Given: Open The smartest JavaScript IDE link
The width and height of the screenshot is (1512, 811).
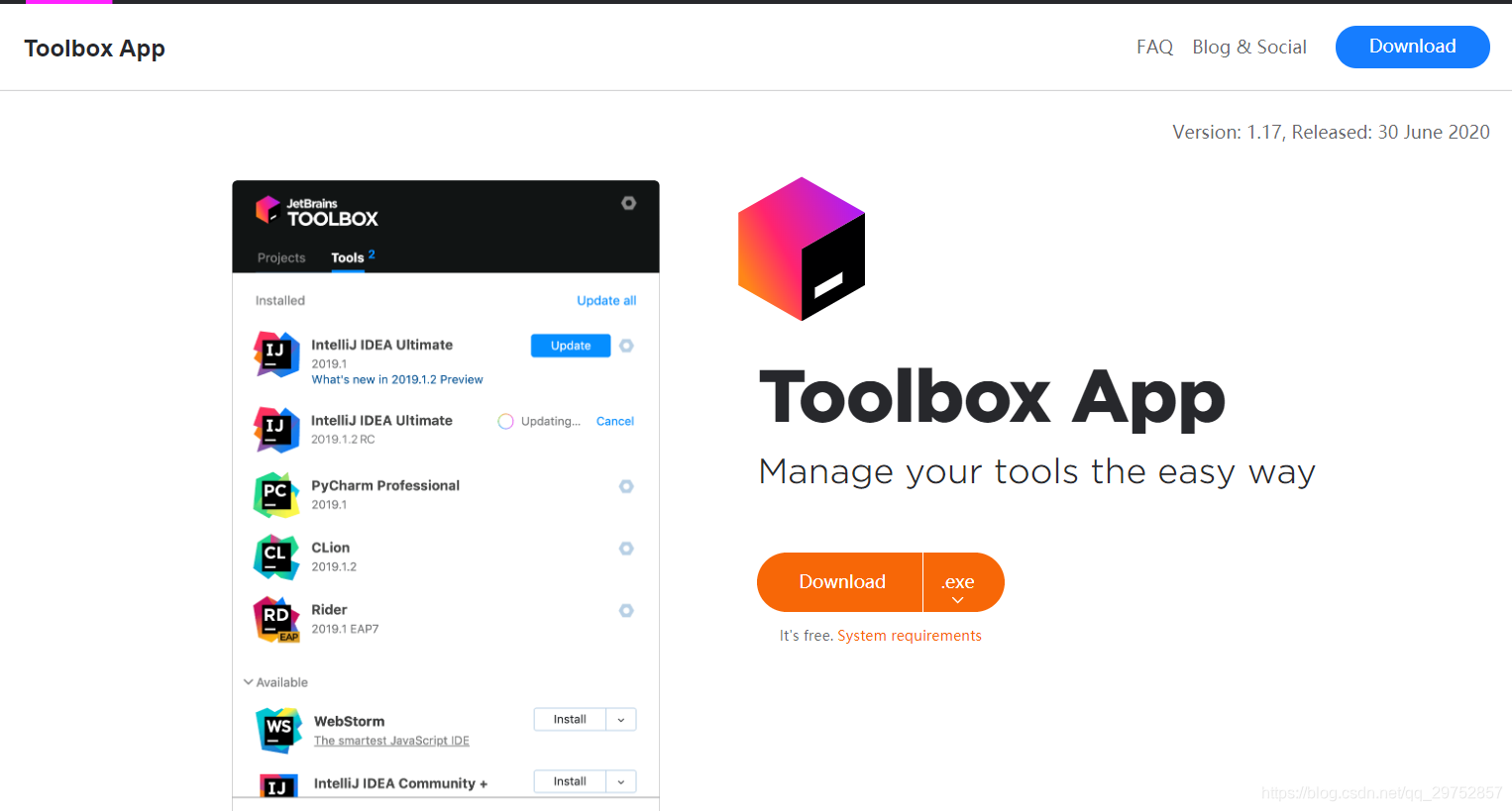Looking at the screenshot, I should coord(391,741).
